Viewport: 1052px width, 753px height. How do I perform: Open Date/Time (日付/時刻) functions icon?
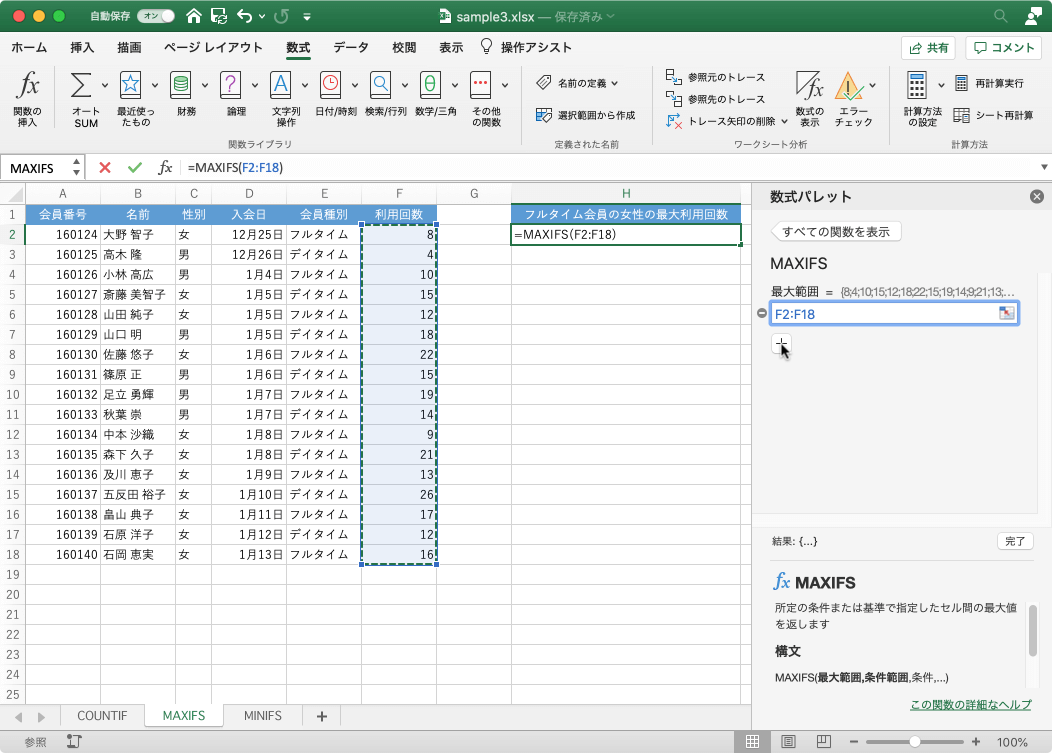coord(330,85)
